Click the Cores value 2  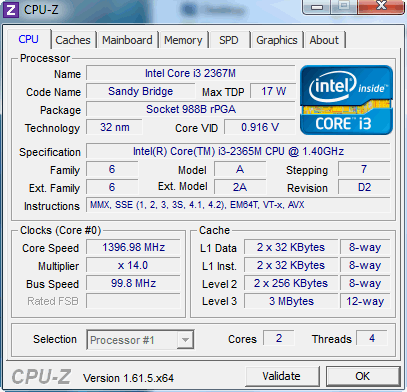(x=279, y=338)
